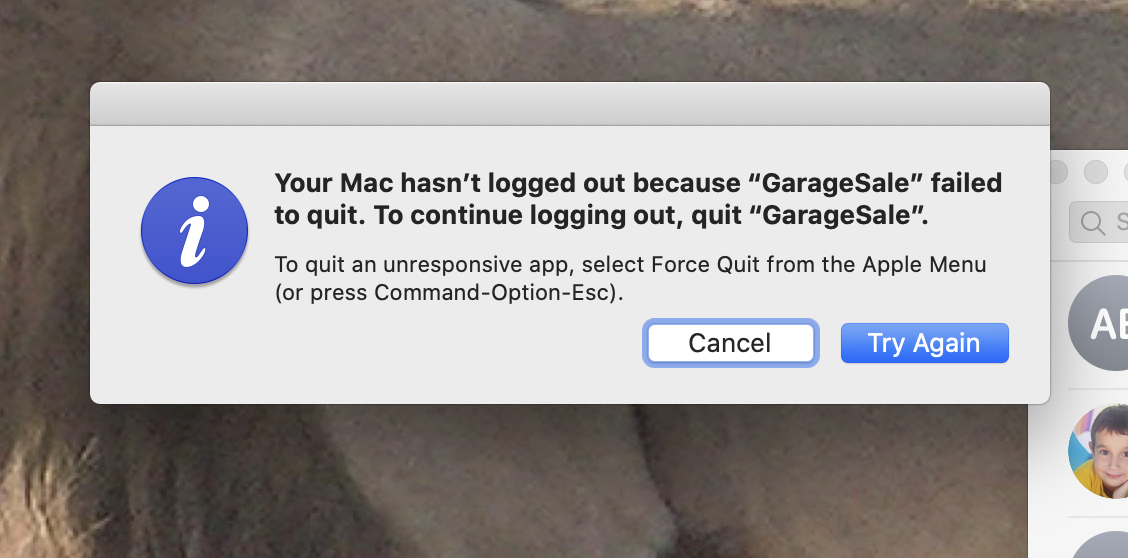
Task: Click the divider below the AE contact
Action: point(1098,389)
